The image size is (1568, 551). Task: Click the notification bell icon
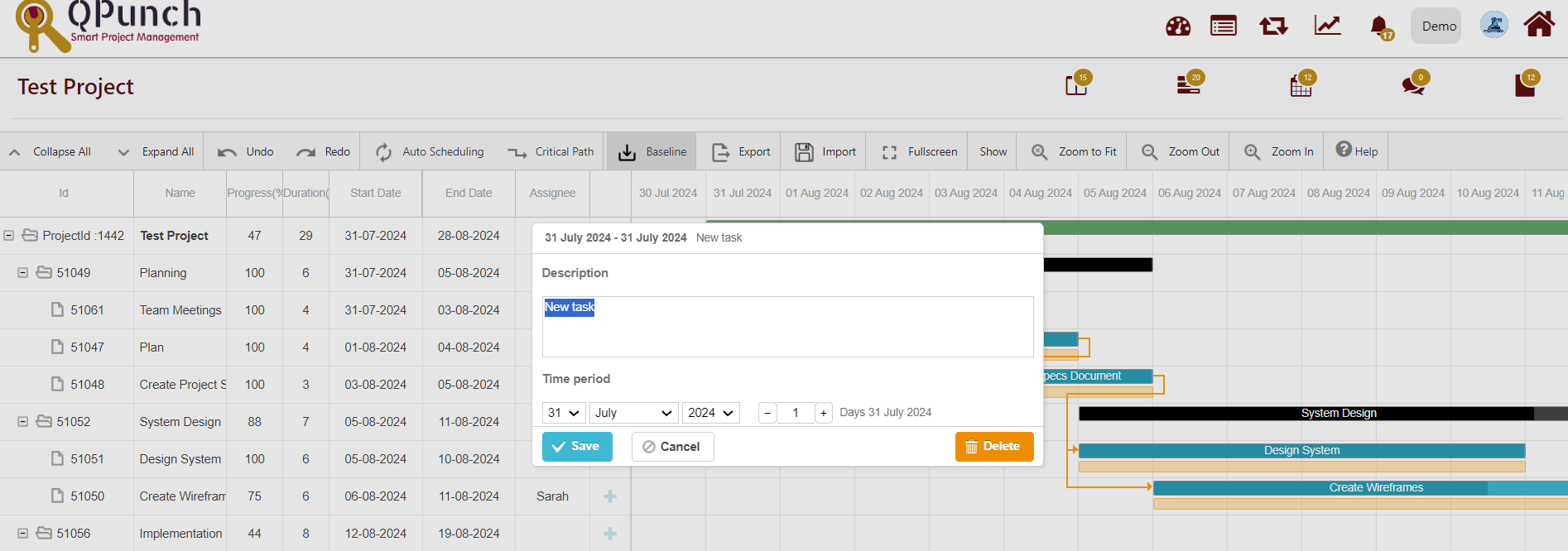tap(1379, 26)
